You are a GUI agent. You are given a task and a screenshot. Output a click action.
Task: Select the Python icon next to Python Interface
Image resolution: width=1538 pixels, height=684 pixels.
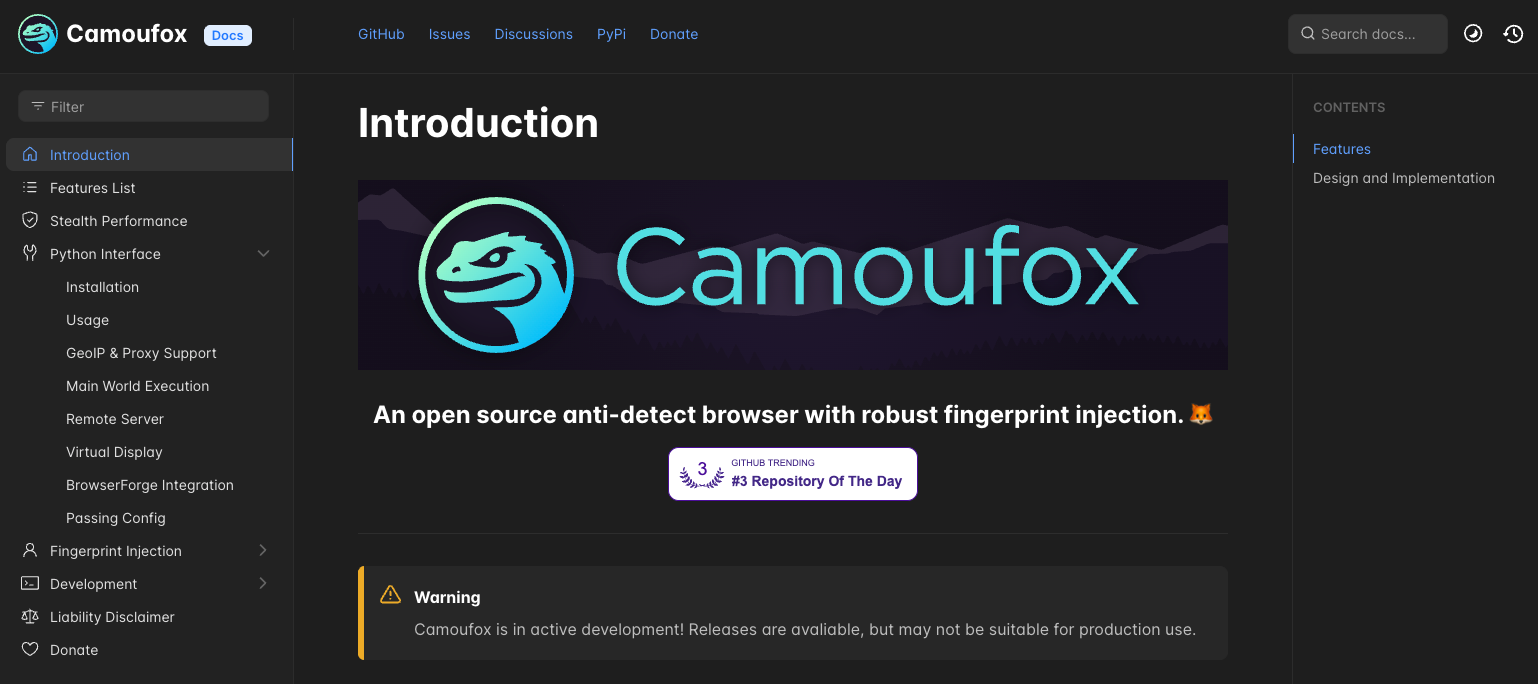[x=30, y=253]
